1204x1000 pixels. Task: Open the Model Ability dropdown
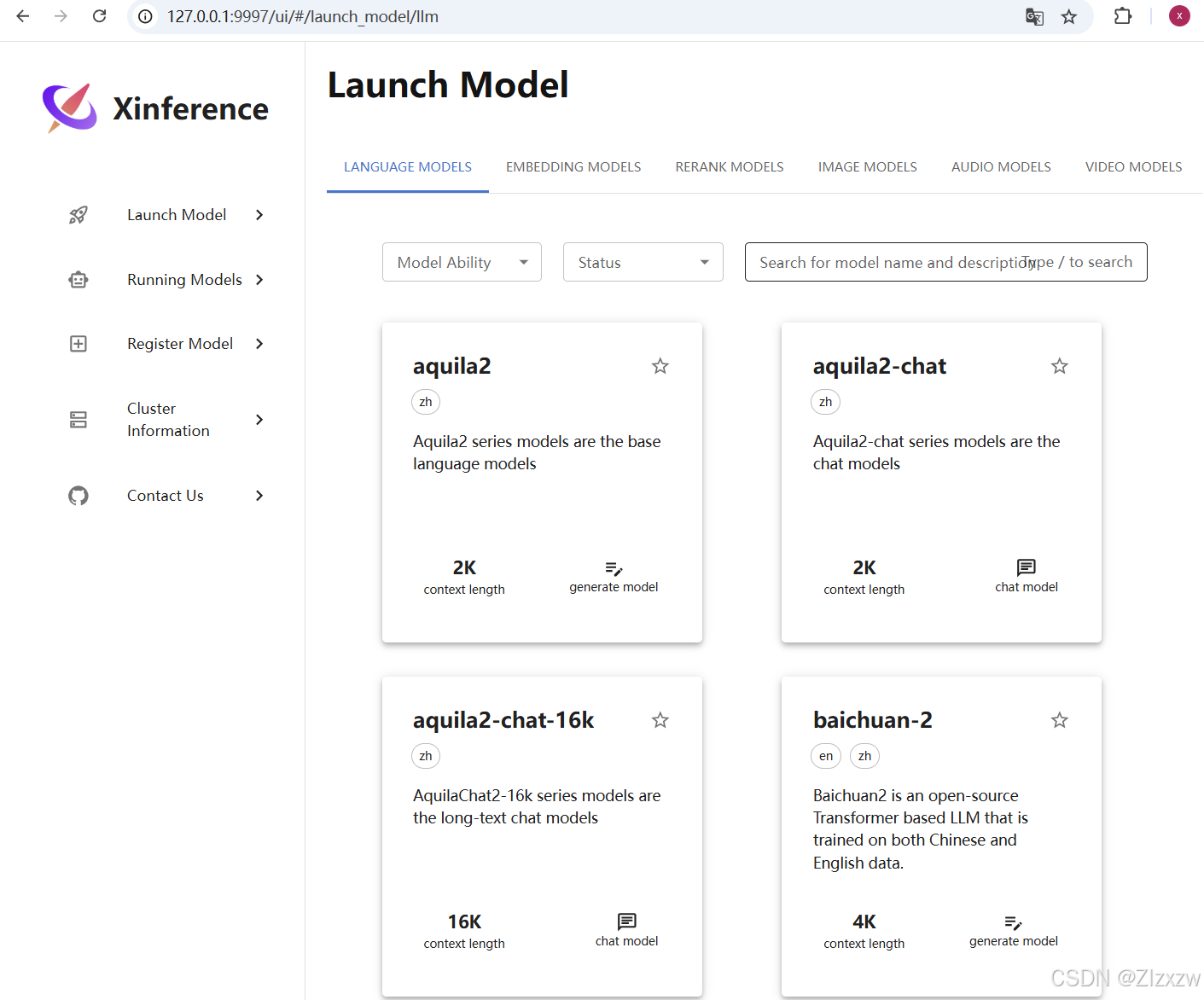pos(462,262)
